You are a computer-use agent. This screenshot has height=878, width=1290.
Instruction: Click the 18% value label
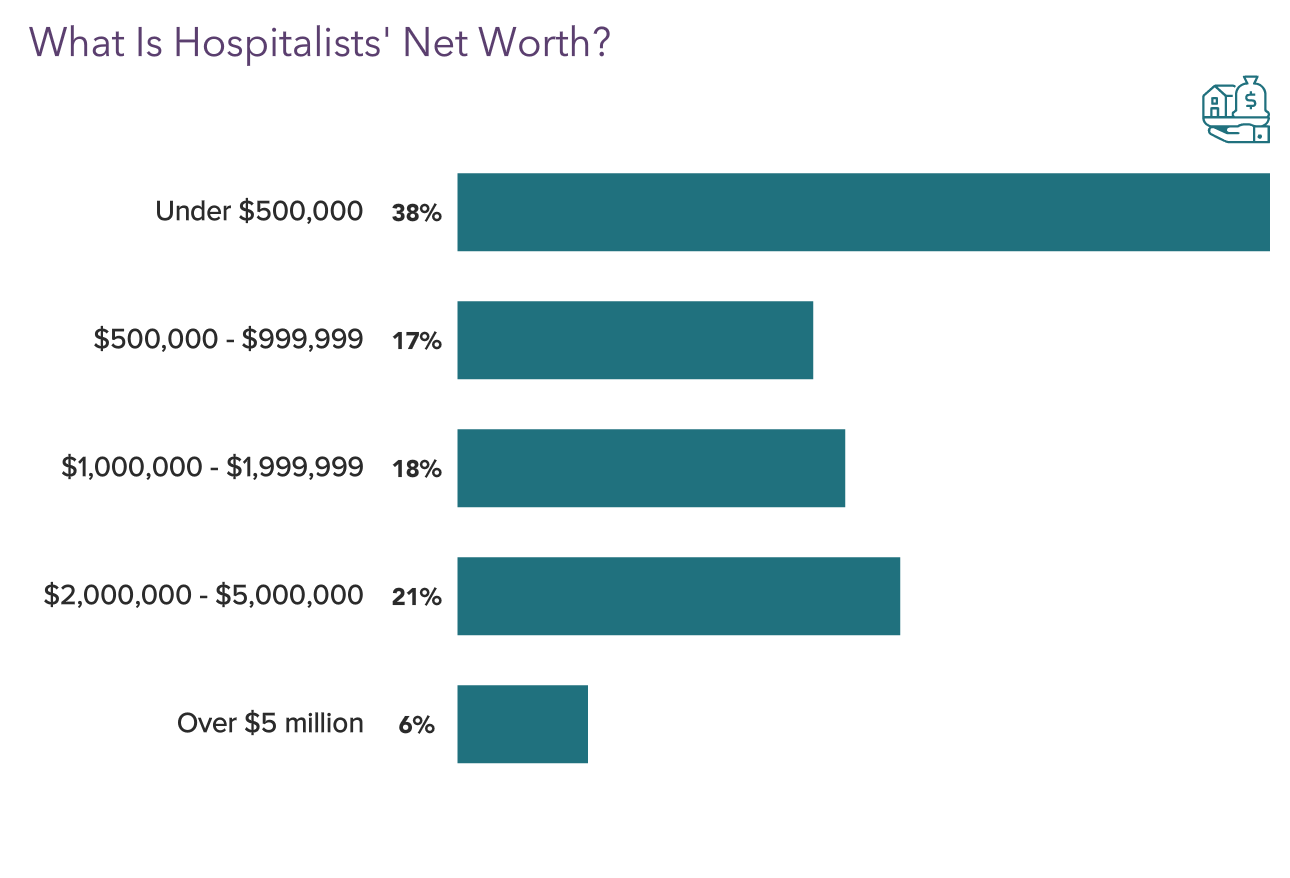pos(416,469)
